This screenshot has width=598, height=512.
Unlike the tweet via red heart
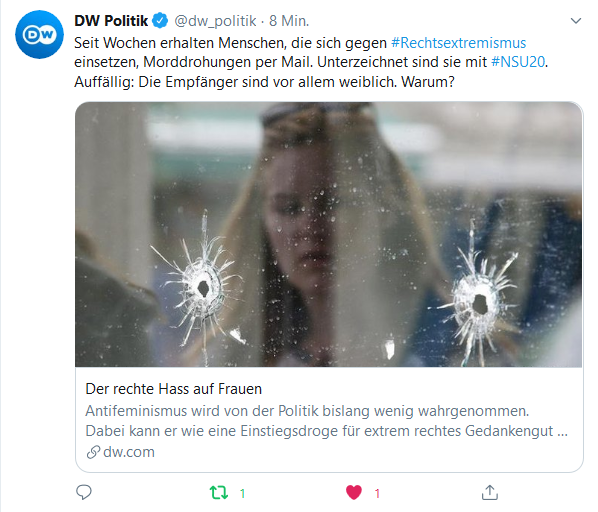tap(354, 492)
